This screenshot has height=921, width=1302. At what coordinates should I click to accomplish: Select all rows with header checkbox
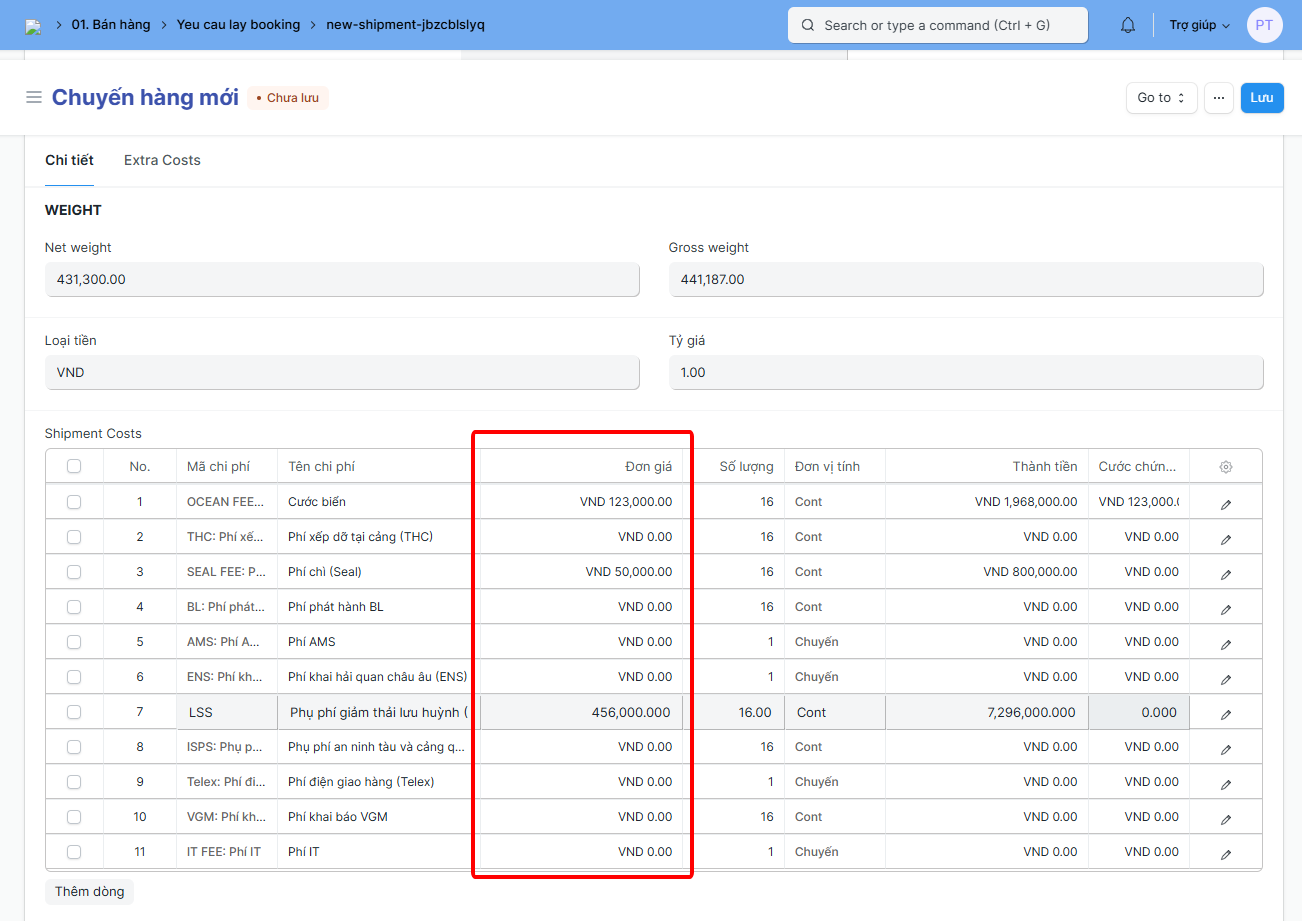tap(74, 466)
